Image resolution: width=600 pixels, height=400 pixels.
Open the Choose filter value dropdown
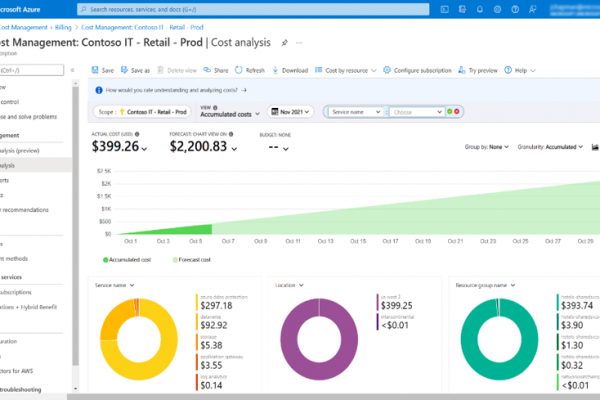coord(417,112)
